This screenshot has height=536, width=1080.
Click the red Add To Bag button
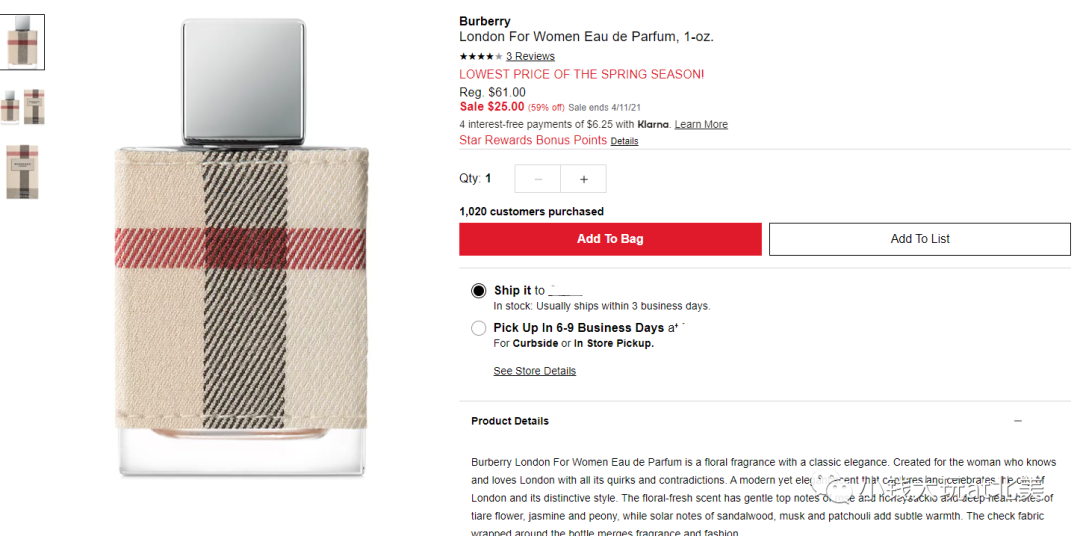[x=610, y=239]
